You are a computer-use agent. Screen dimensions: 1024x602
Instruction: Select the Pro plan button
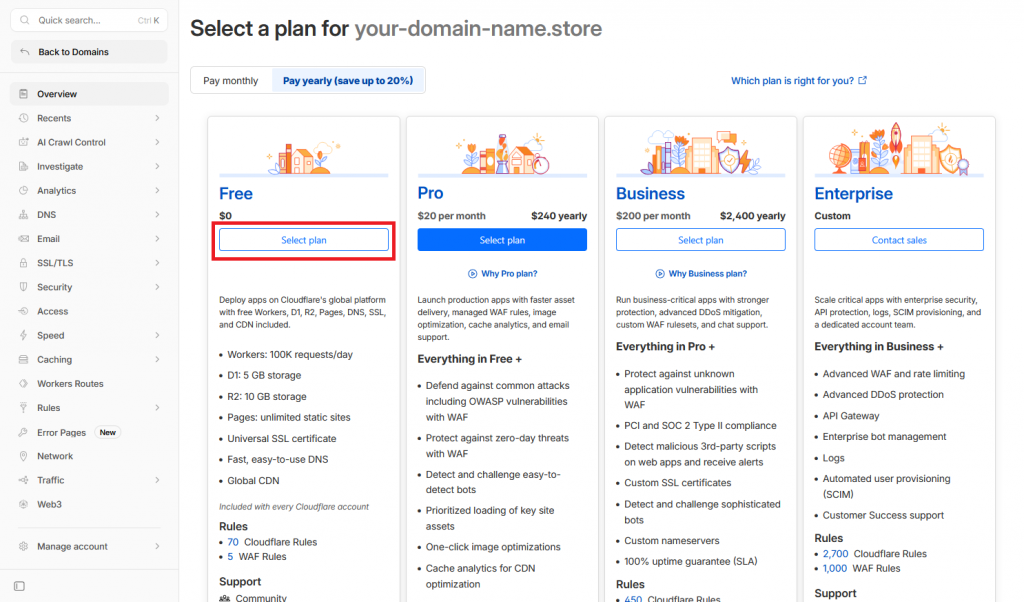(502, 240)
